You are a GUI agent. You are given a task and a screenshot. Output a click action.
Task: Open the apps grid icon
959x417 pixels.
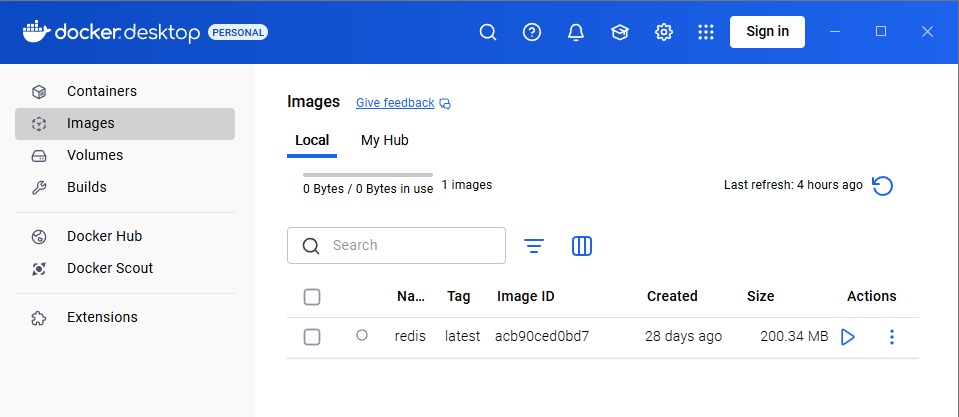pyautogui.click(x=706, y=32)
